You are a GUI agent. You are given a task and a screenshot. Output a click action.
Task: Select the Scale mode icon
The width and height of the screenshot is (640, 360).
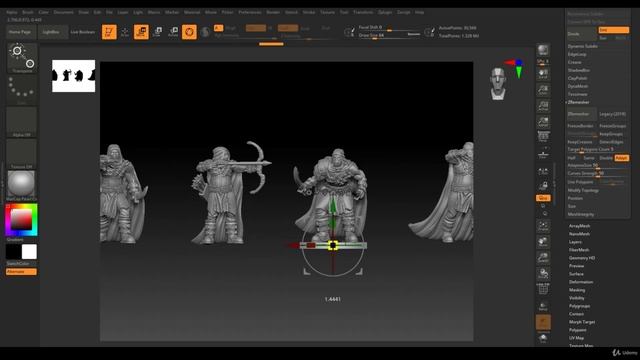tap(158, 32)
